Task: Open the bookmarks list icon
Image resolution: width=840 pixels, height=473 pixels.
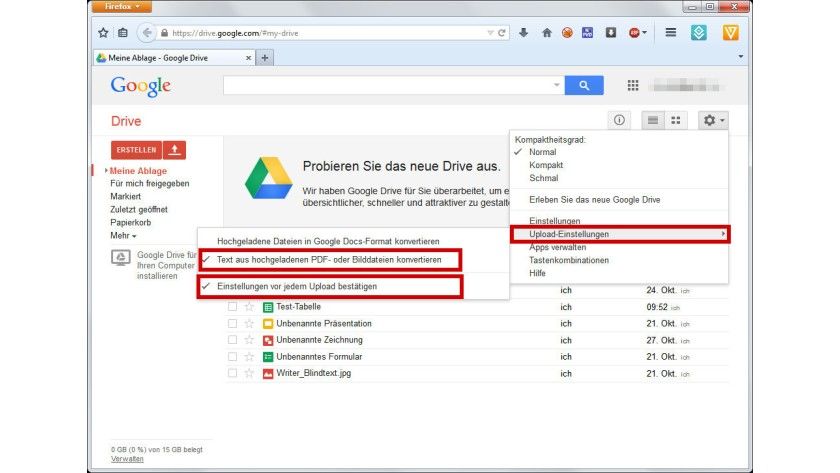Action: tap(123, 33)
